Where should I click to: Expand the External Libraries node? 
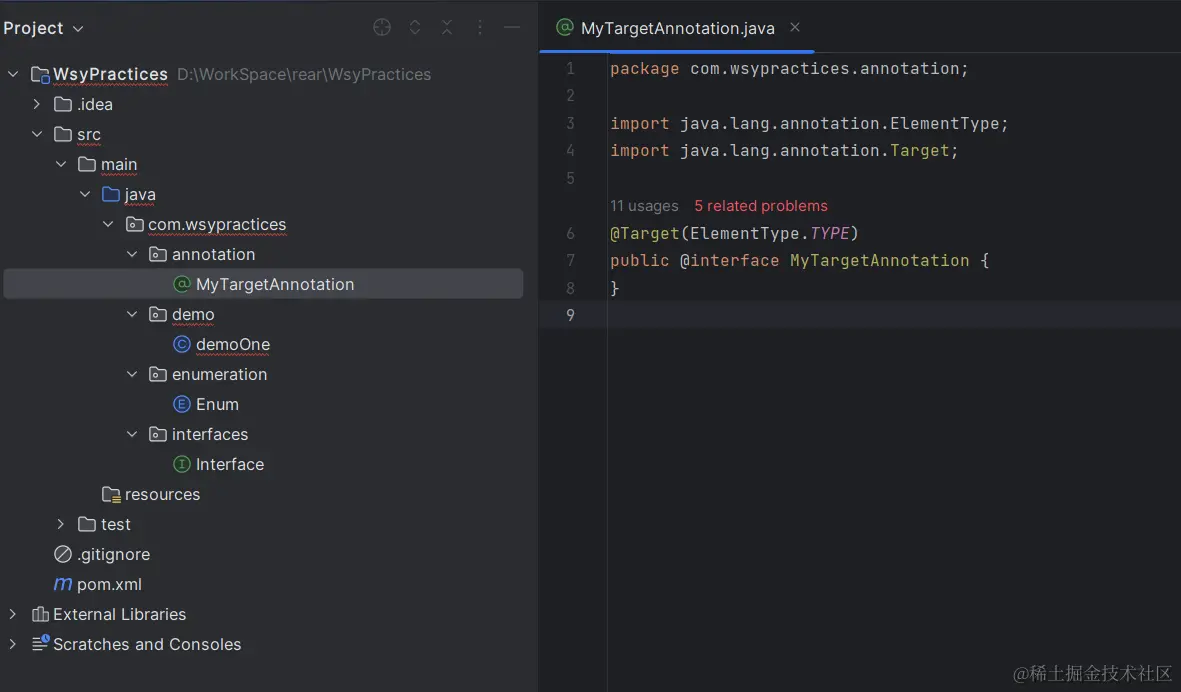pyautogui.click(x=13, y=614)
